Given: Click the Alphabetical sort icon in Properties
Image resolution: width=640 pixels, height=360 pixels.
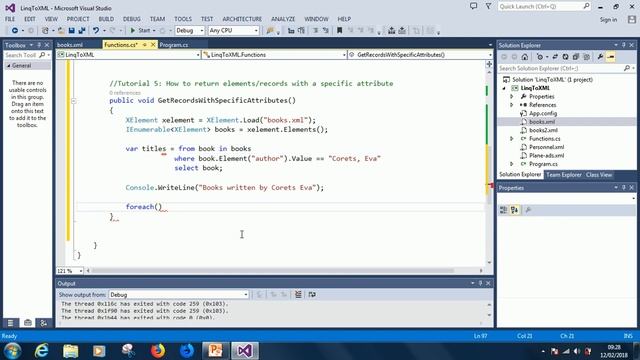Looking at the screenshot, I should tap(514, 210).
